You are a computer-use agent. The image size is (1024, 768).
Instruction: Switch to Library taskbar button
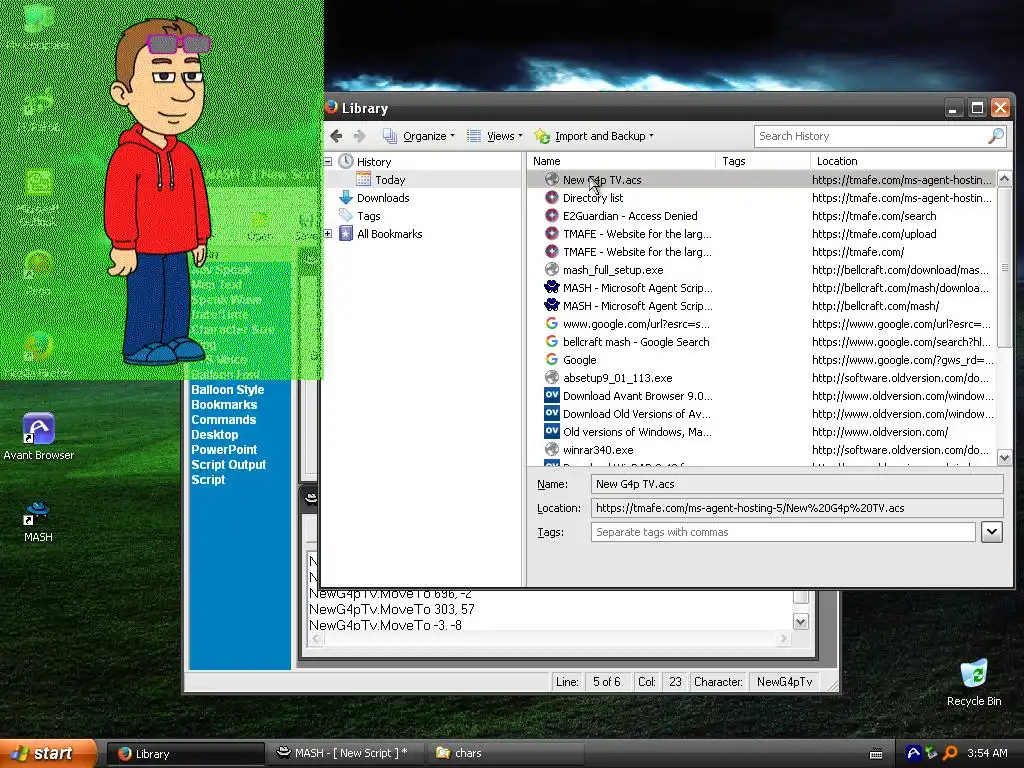pyautogui.click(x=185, y=754)
